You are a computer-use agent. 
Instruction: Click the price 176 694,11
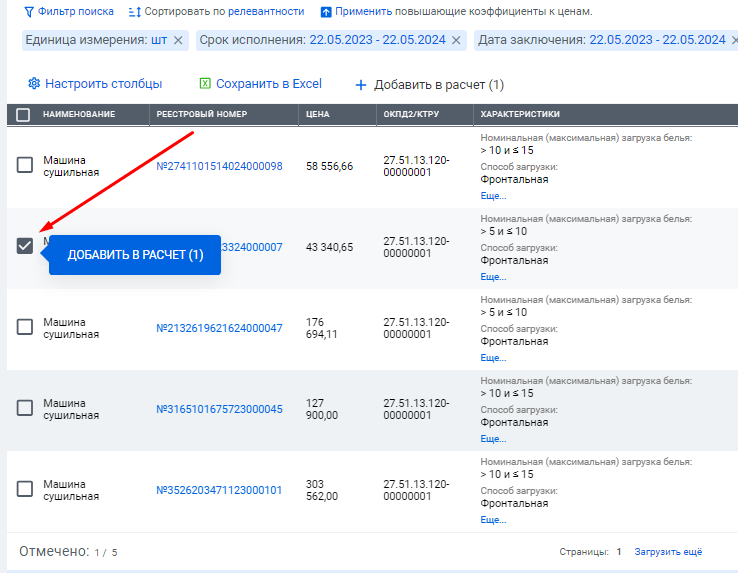tap(321, 328)
